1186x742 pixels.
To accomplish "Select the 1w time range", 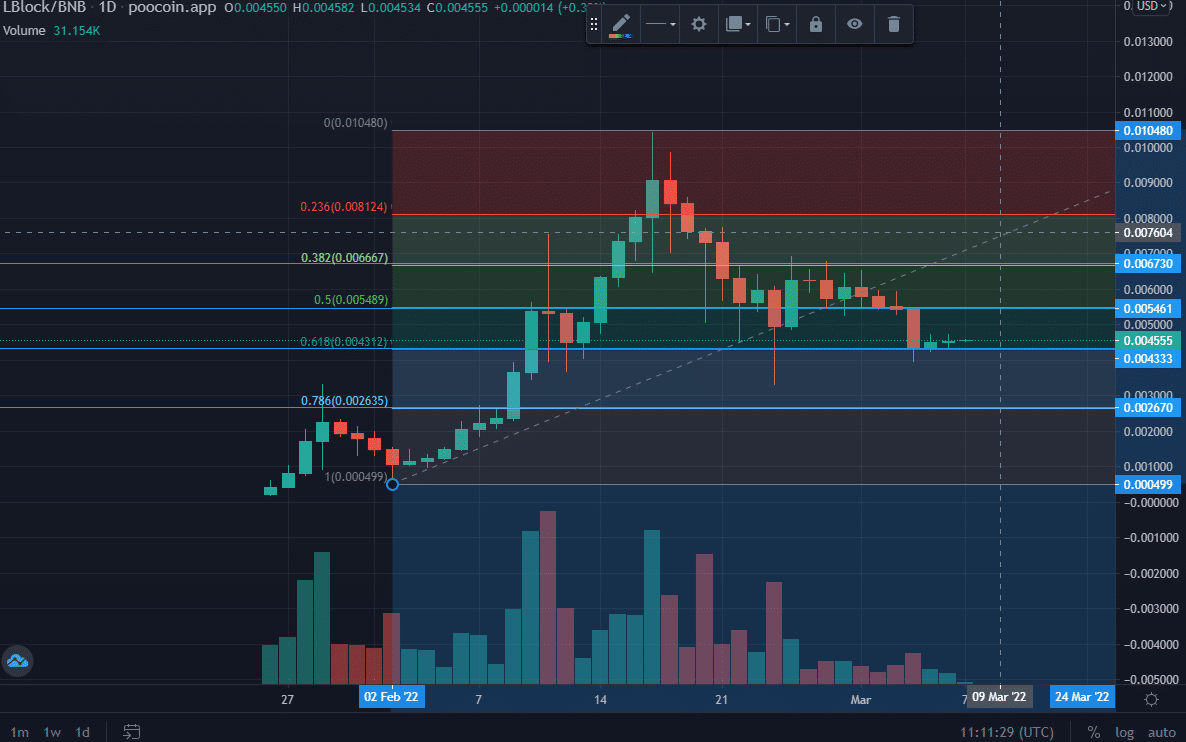I will [51, 732].
